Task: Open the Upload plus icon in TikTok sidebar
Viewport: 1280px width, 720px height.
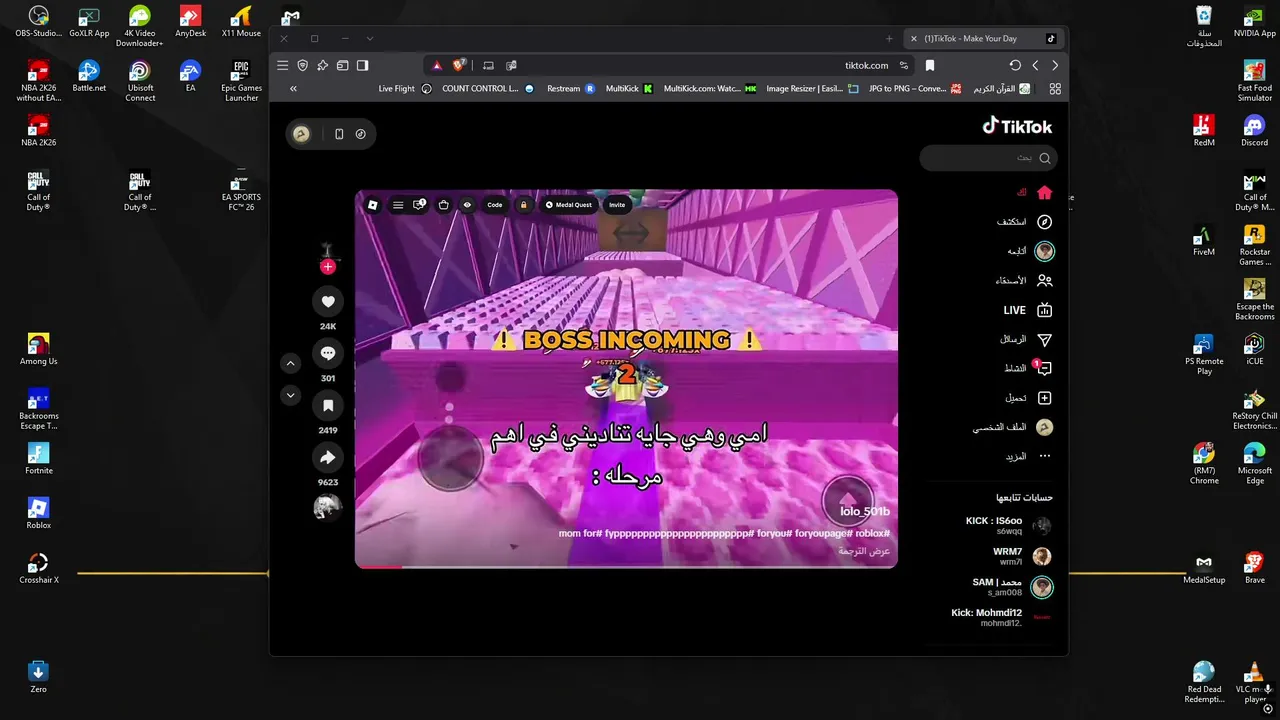Action: (x=1044, y=398)
